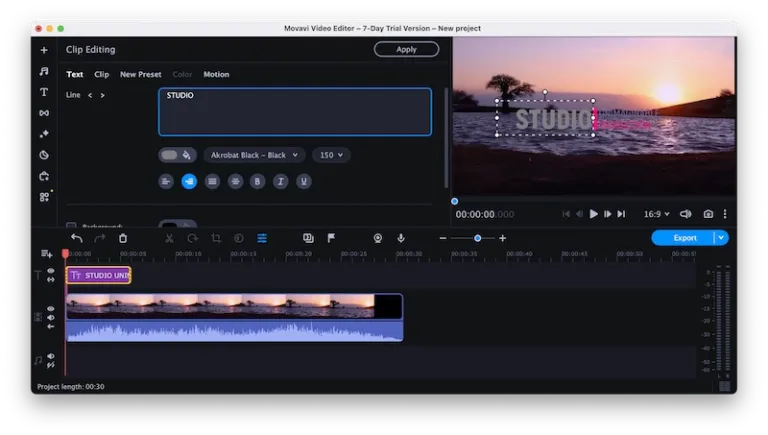Click the marker flag icon
Screen dimensions: 768x435
tap(331, 238)
